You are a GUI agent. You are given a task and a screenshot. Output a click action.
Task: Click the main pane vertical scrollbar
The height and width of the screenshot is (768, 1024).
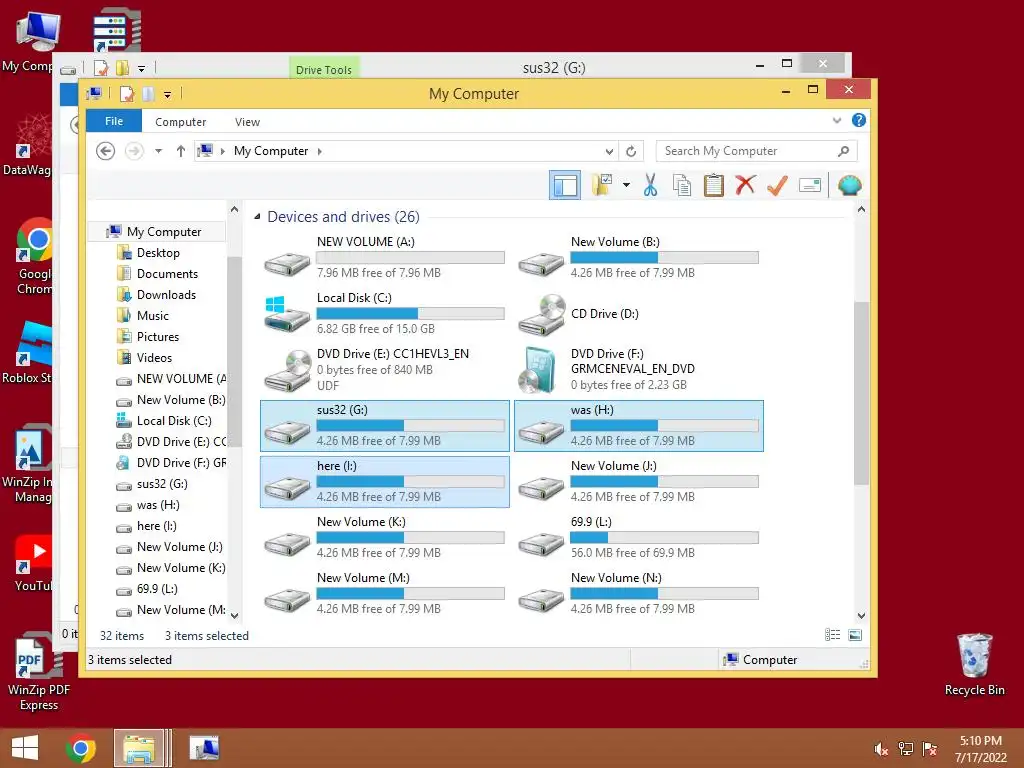tap(861, 393)
